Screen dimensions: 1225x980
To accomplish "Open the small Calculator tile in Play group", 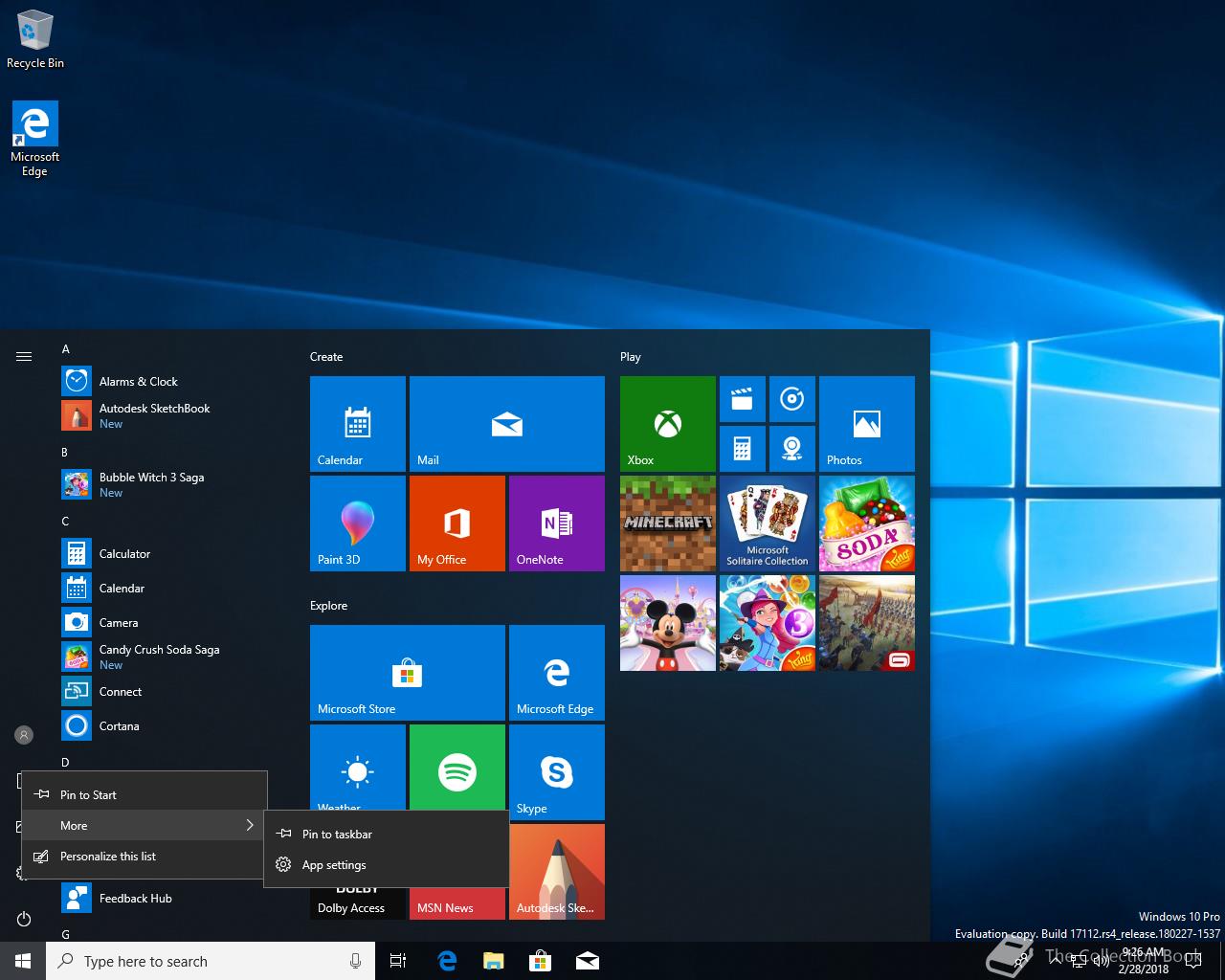I will tap(742, 449).
